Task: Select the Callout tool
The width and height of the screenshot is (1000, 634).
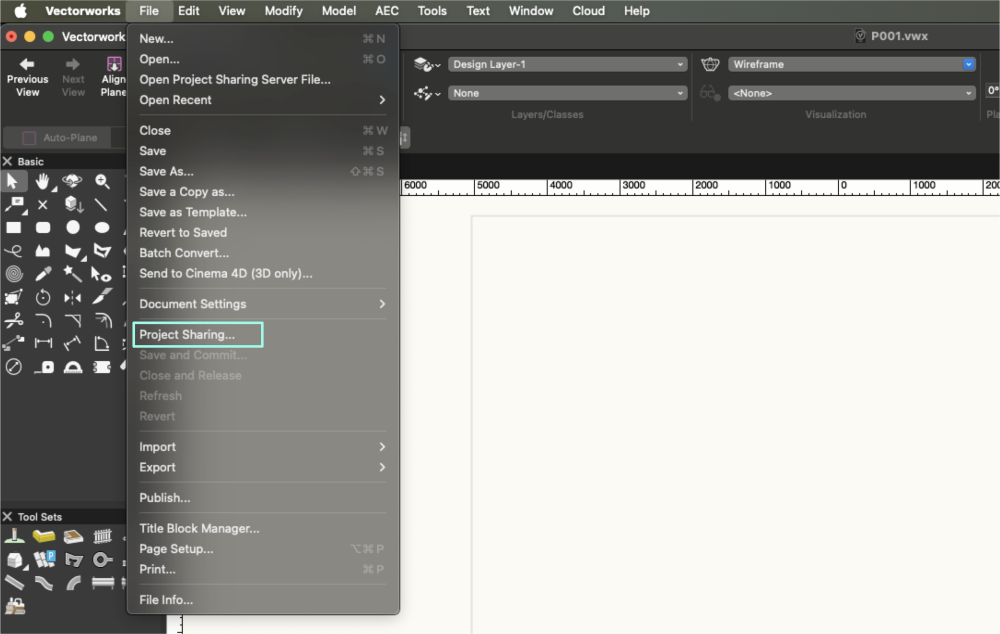Action: coord(14,205)
